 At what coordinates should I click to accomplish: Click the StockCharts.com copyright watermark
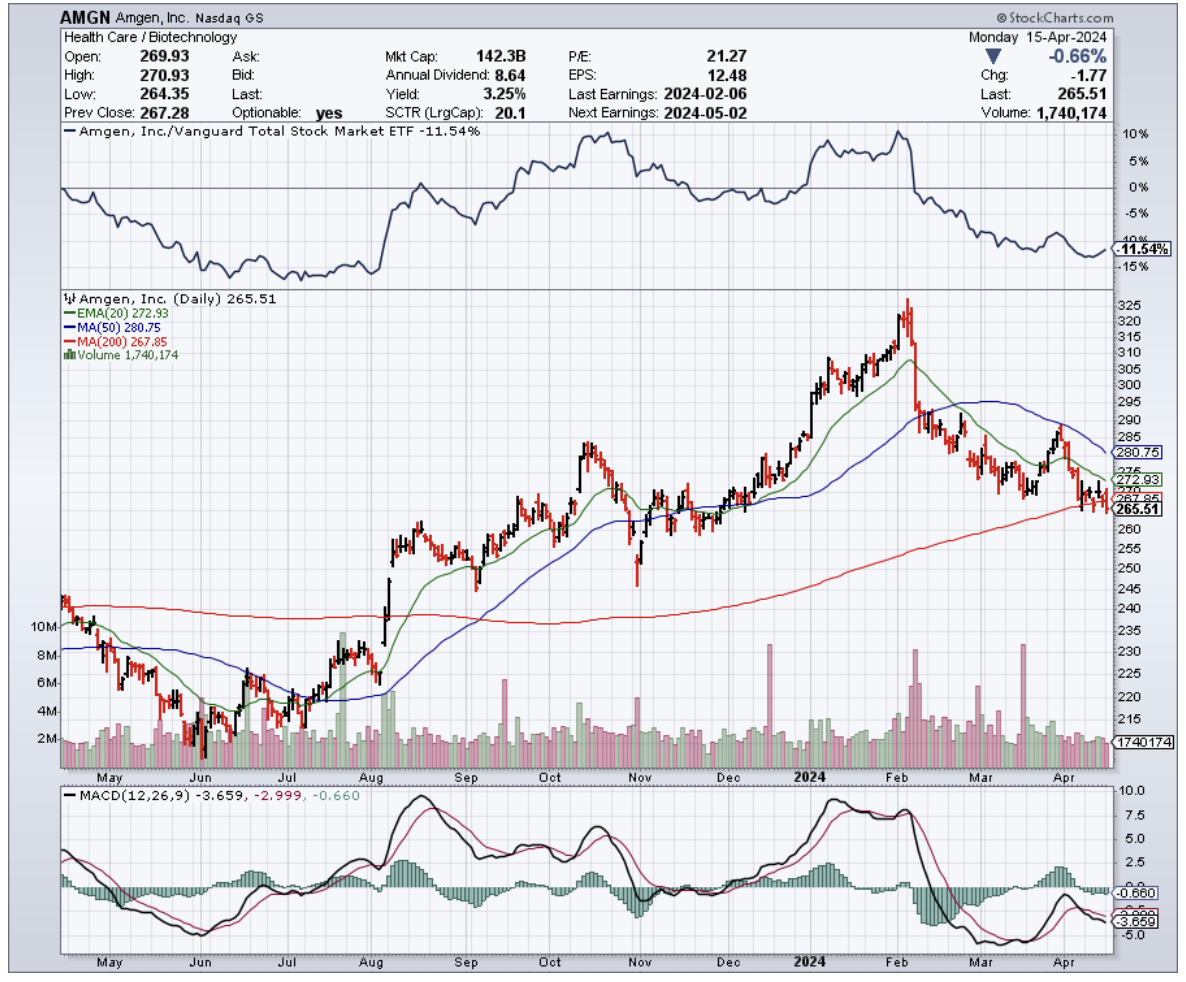[1054, 18]
